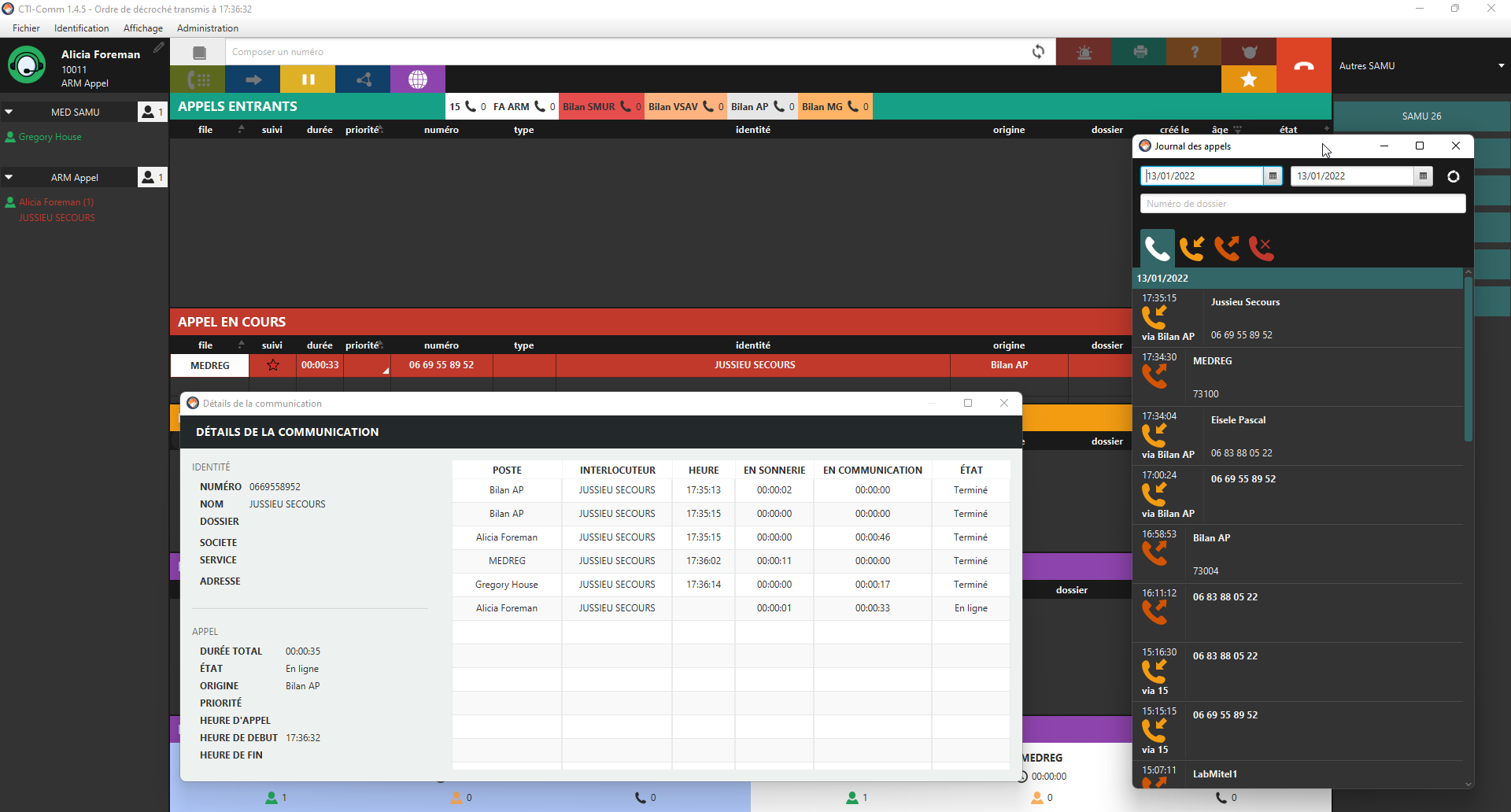Filter journal by incoming calls
1511x812 pixels.
click(x=1192, y=249)
